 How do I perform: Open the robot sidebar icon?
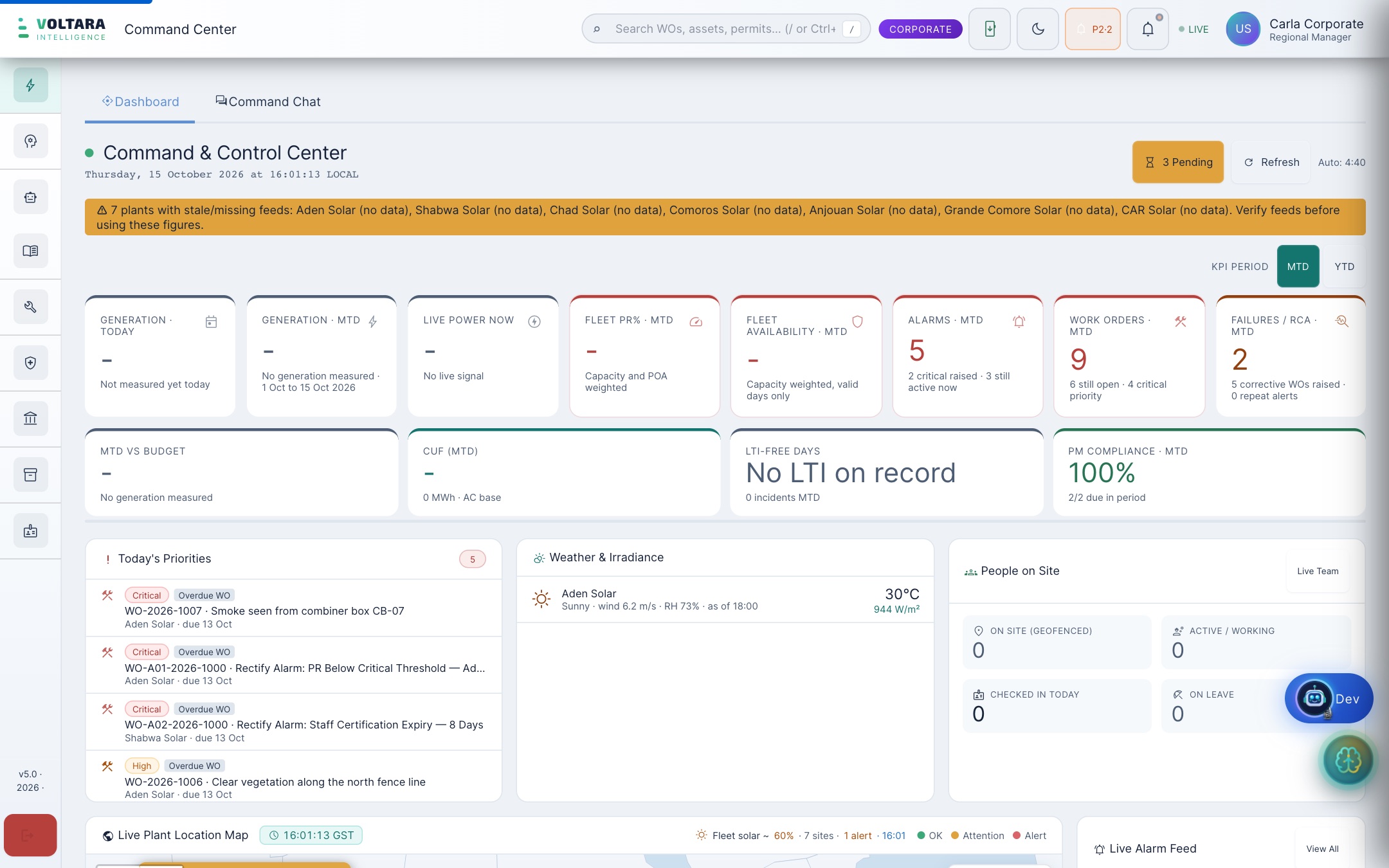30,197
